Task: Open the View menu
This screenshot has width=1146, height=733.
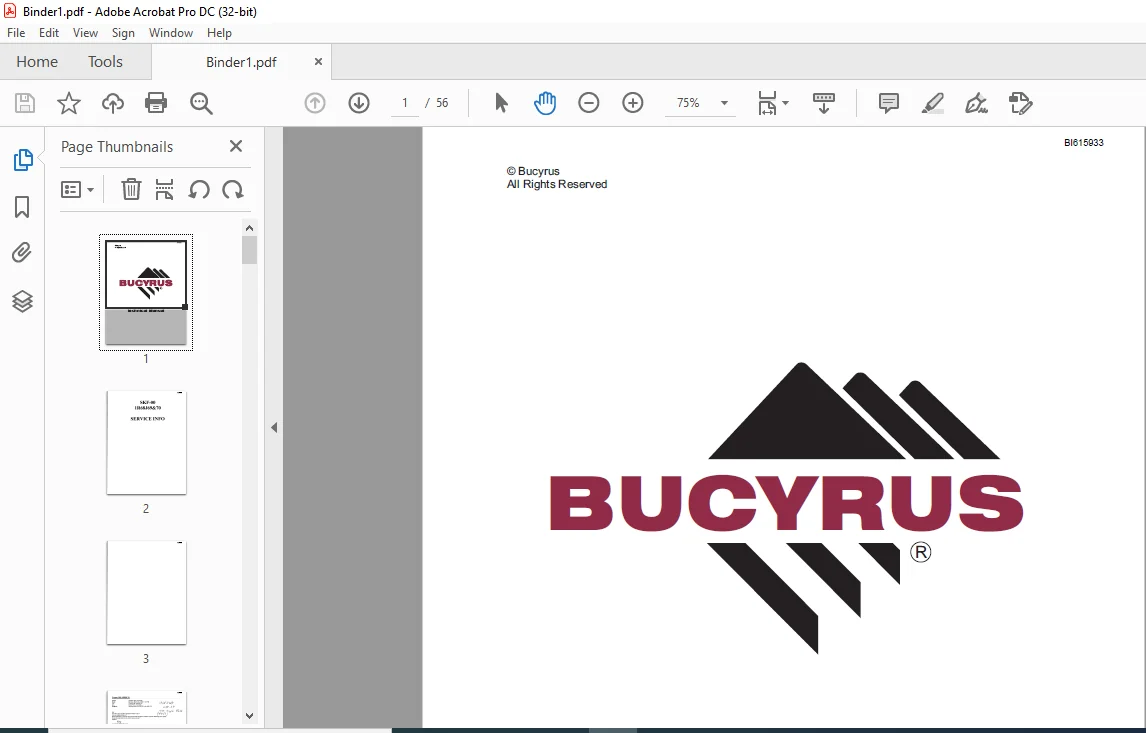Action: [x=86, y=33]
